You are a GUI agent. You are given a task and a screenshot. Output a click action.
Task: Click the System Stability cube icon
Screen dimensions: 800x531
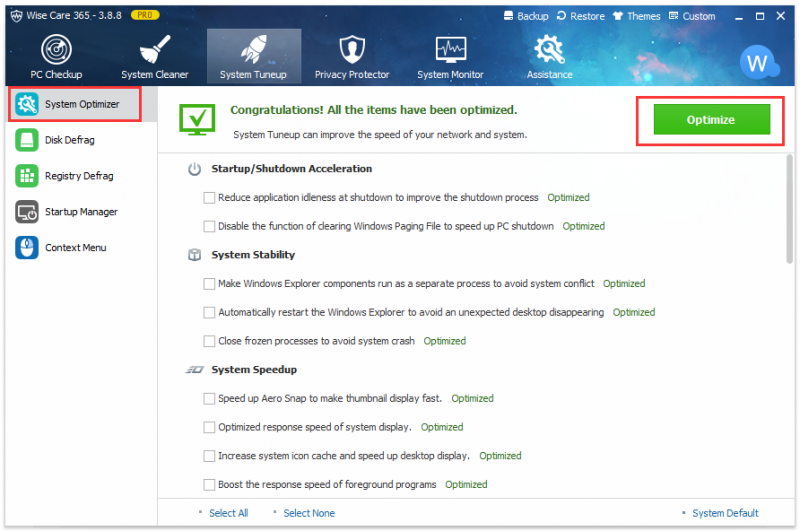click(194, 255)
